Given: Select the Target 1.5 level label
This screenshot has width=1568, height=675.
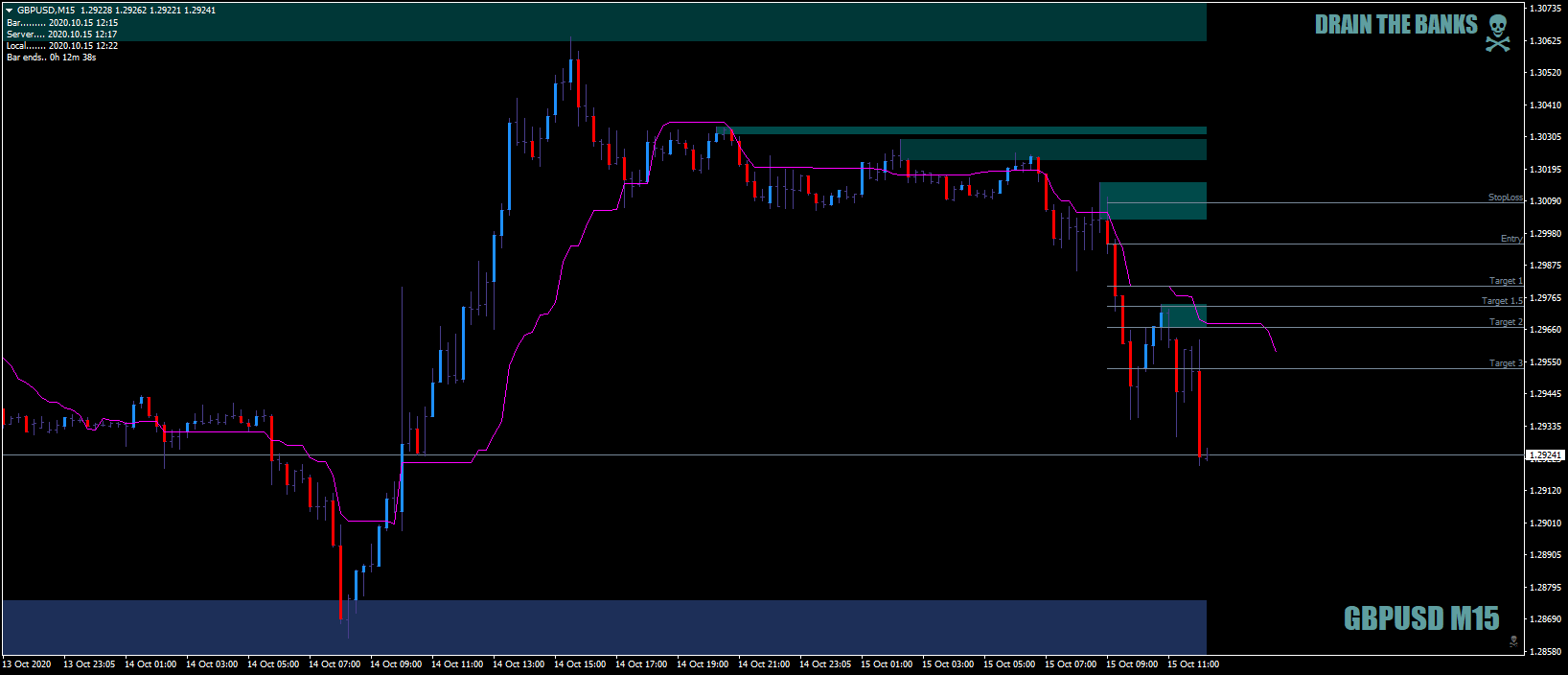Looking at the screenshot, I should (x=1502, y=300).
